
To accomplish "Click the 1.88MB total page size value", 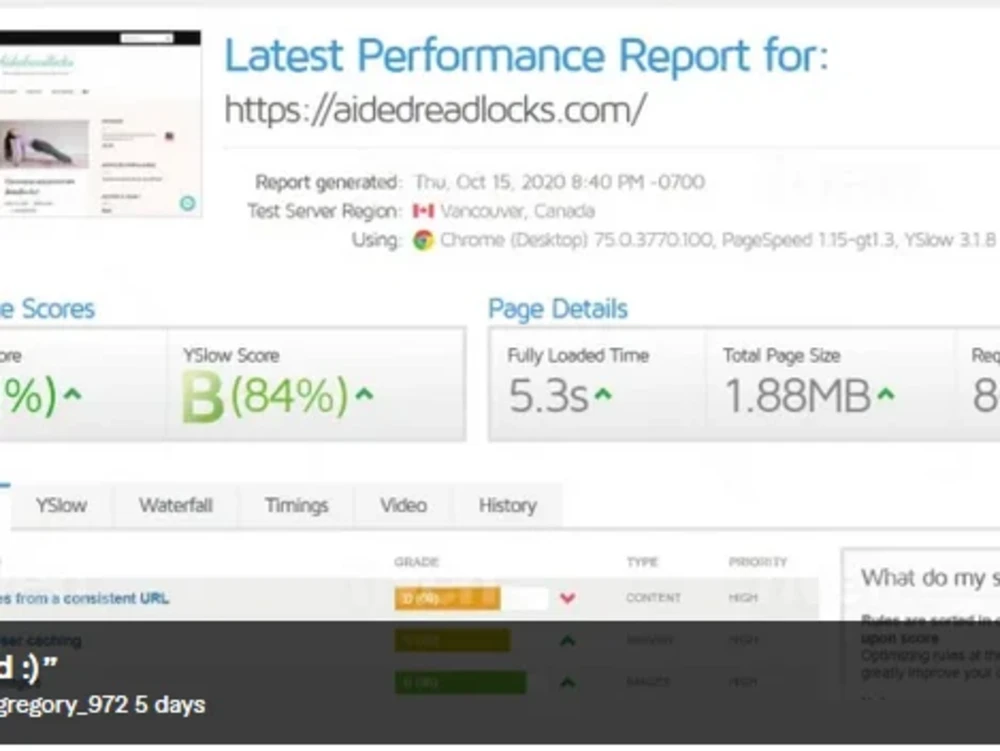I will (x=798, y=397).
